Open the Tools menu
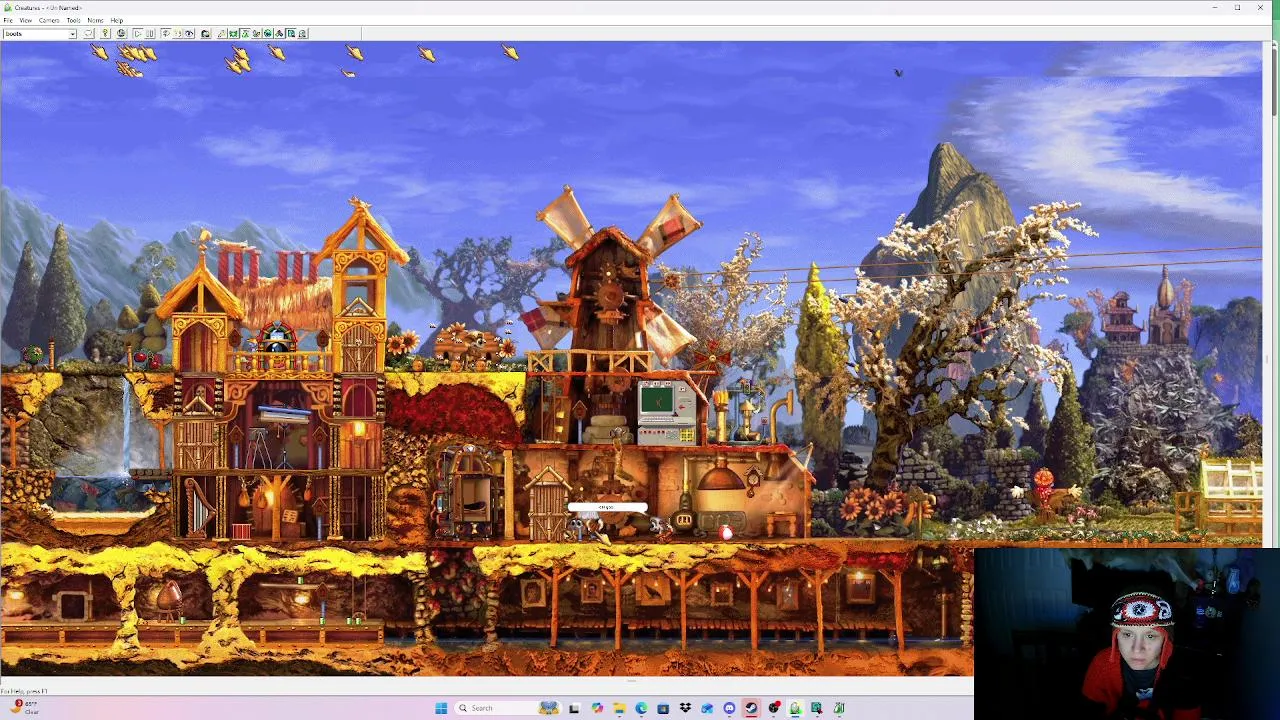This screenshot has height=720, width=1280. tap(73, 20)
